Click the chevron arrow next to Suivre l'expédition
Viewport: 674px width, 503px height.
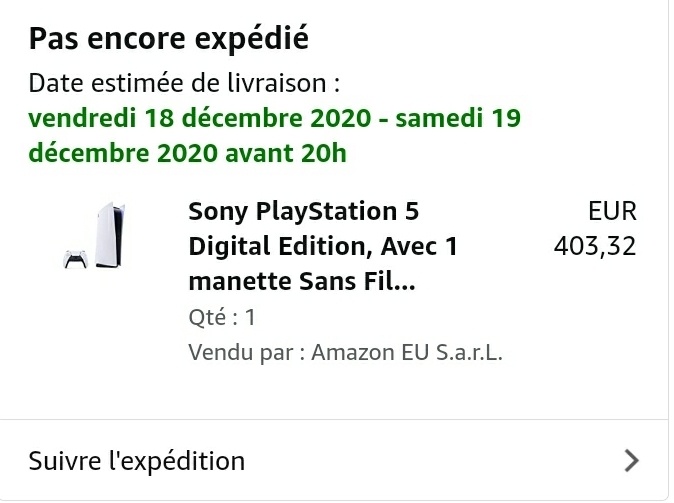[631, 460]
